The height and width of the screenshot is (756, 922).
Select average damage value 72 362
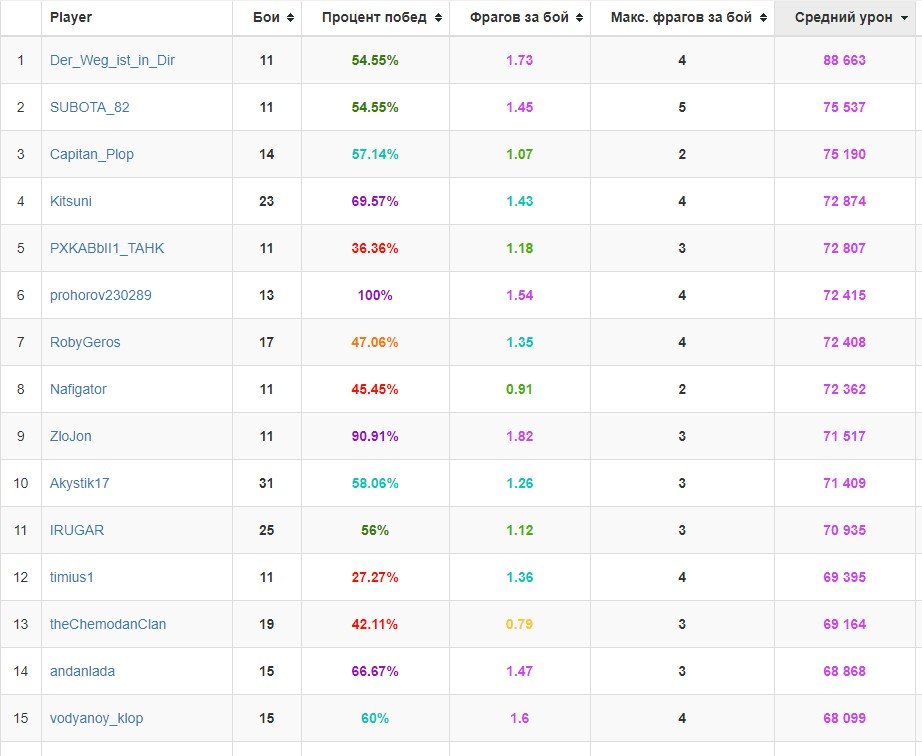point(844,390)
